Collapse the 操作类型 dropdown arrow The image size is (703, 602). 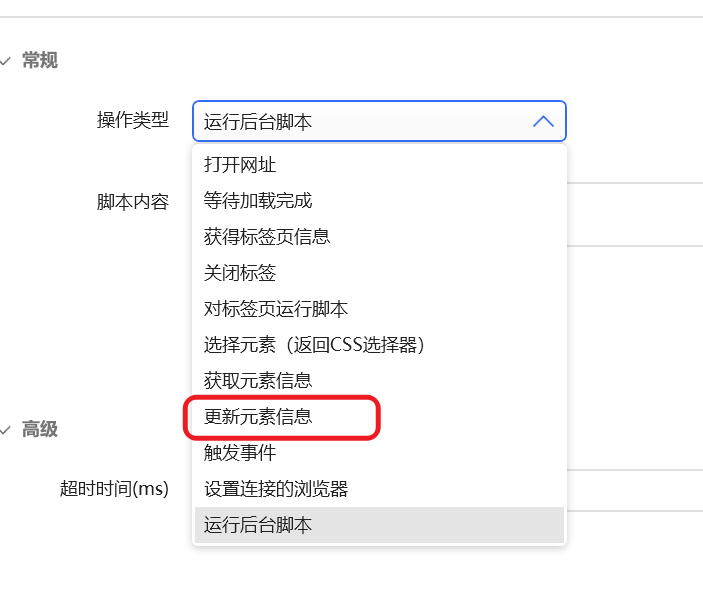[x=543, y=121]
